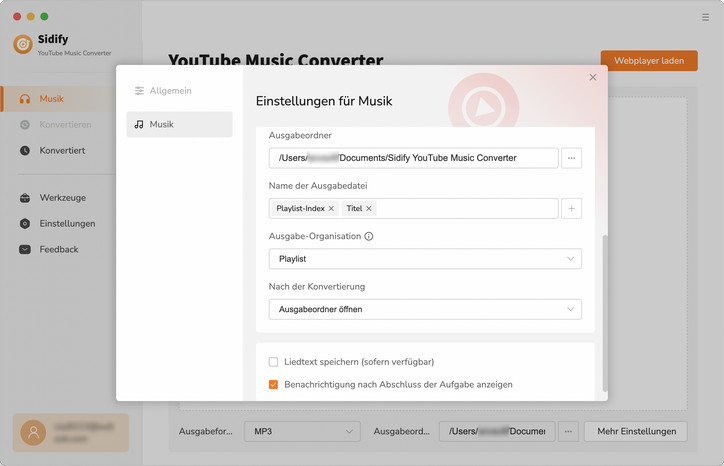Viewport: 724px width, 466px height.
Task: Open the Ausgabe-Organisation Playlist dropdown
Action: tap(425, 259)
